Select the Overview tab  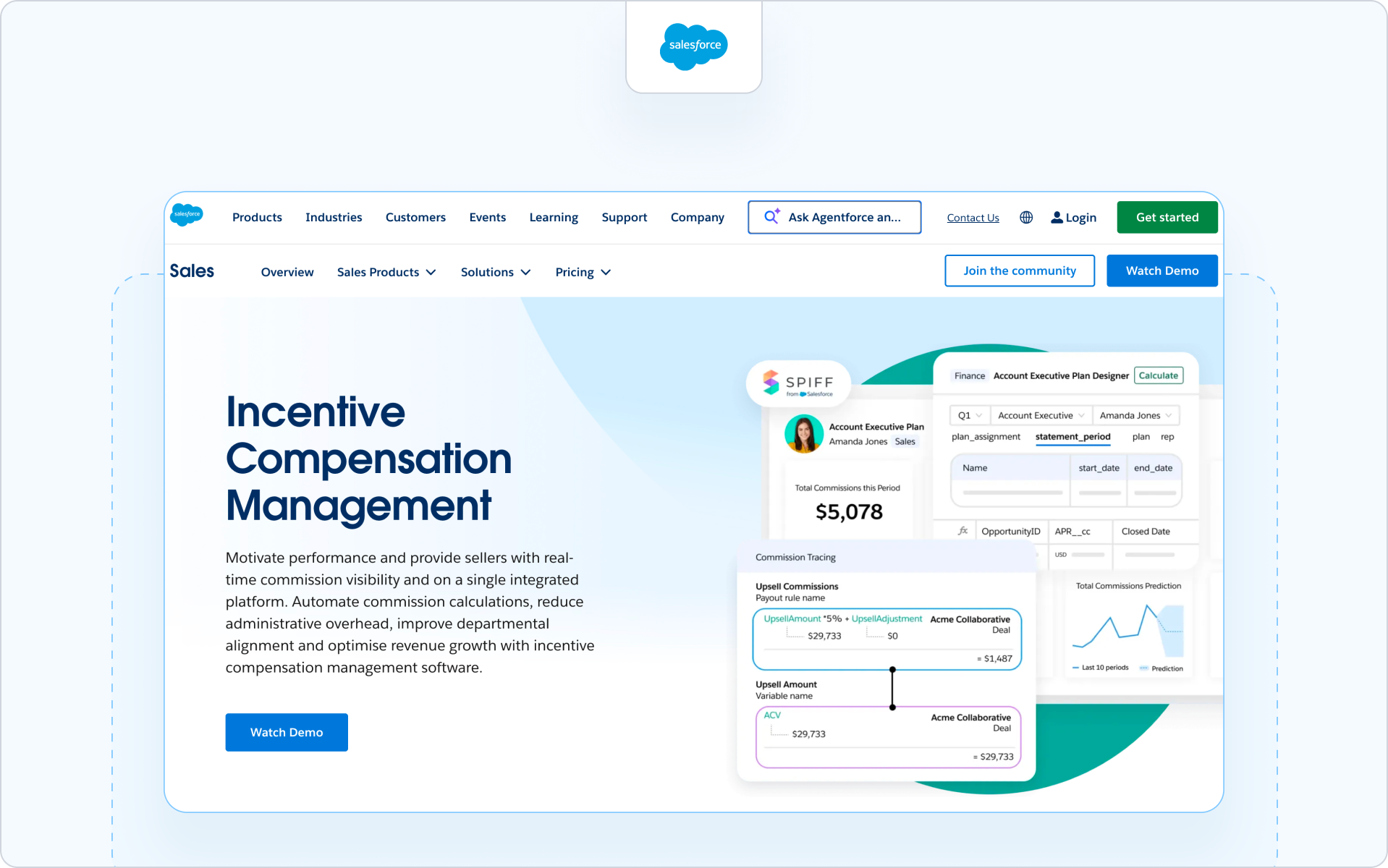click(x=287, y=272)
